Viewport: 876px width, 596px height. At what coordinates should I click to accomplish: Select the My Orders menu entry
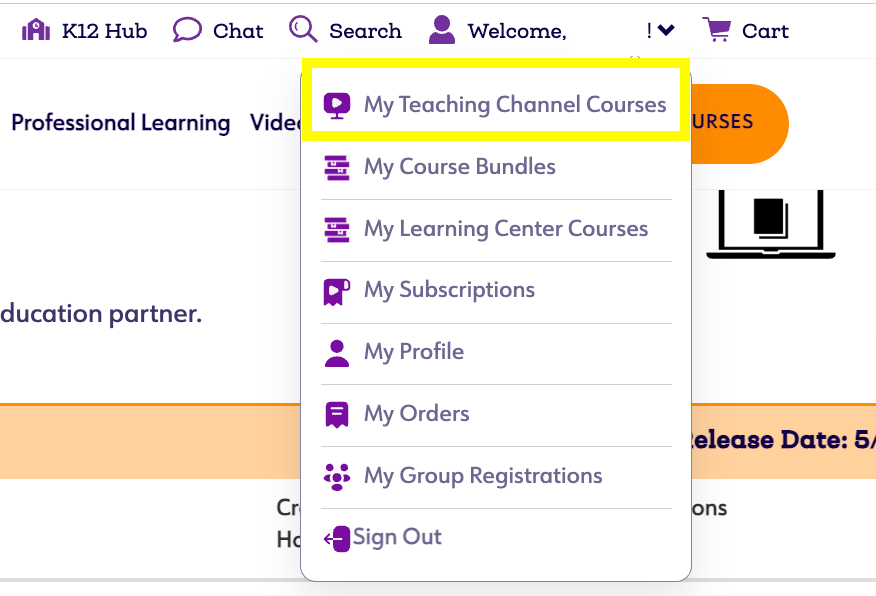point(416,414)
